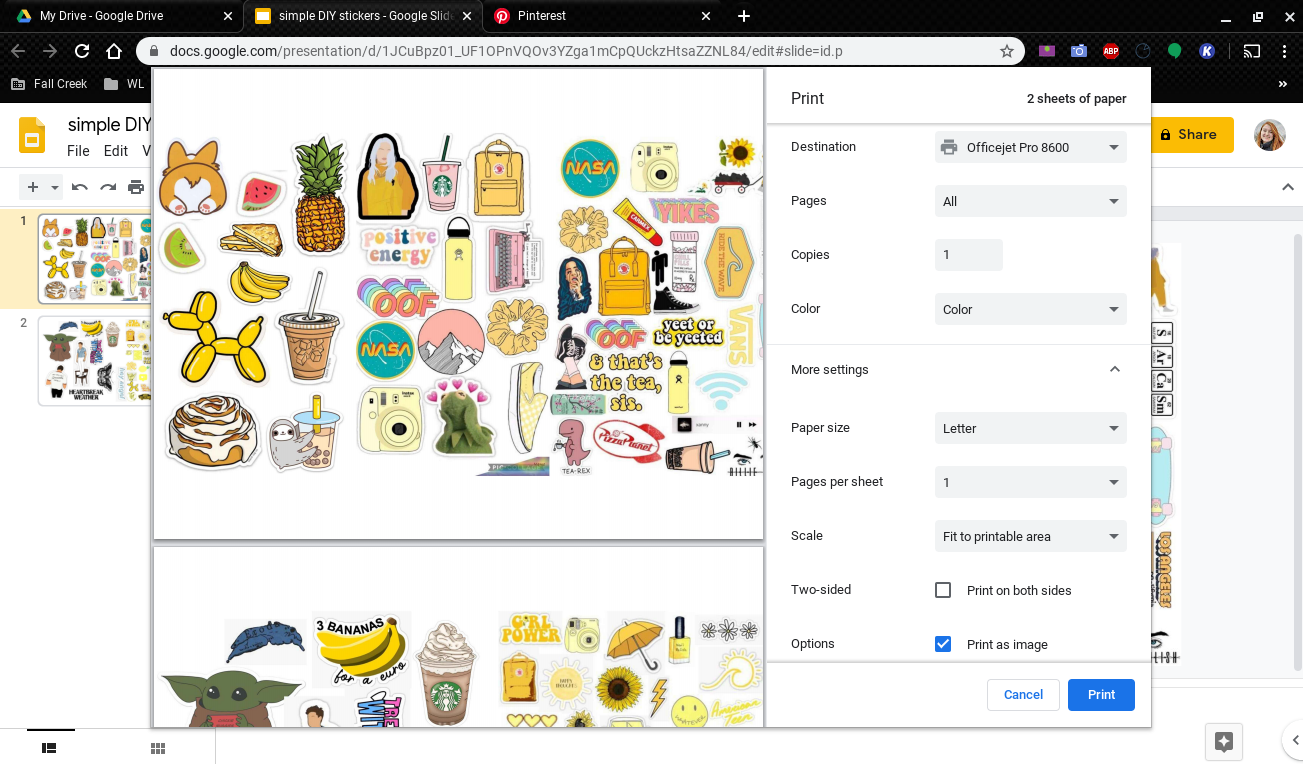Open the printer icon in the Slides toolbar
This screenshot has width=1303, height=764.
point(135,186)
